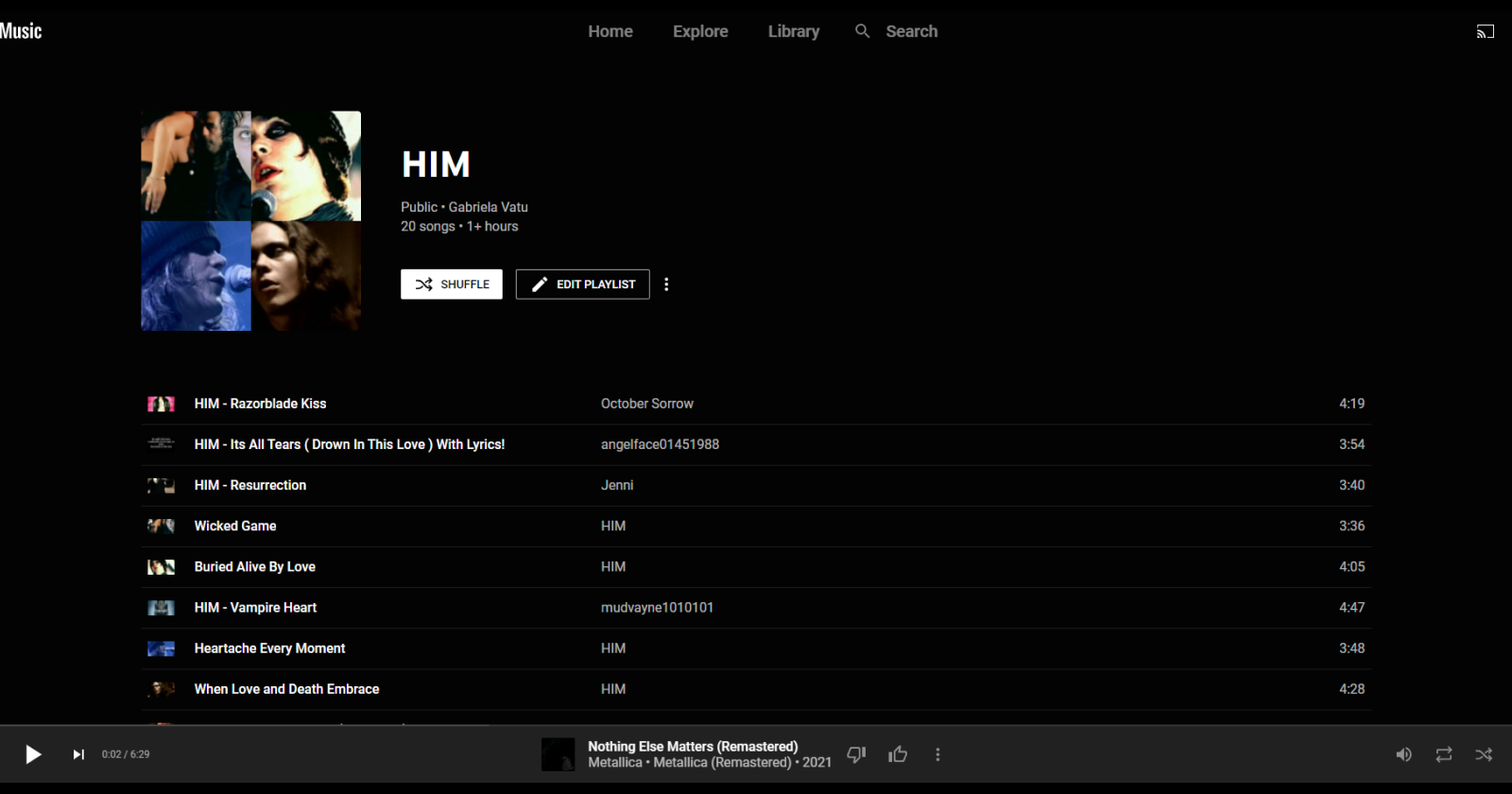1512x794 pixels.
Task: Open the Library tab
Action: coord(794,31)
